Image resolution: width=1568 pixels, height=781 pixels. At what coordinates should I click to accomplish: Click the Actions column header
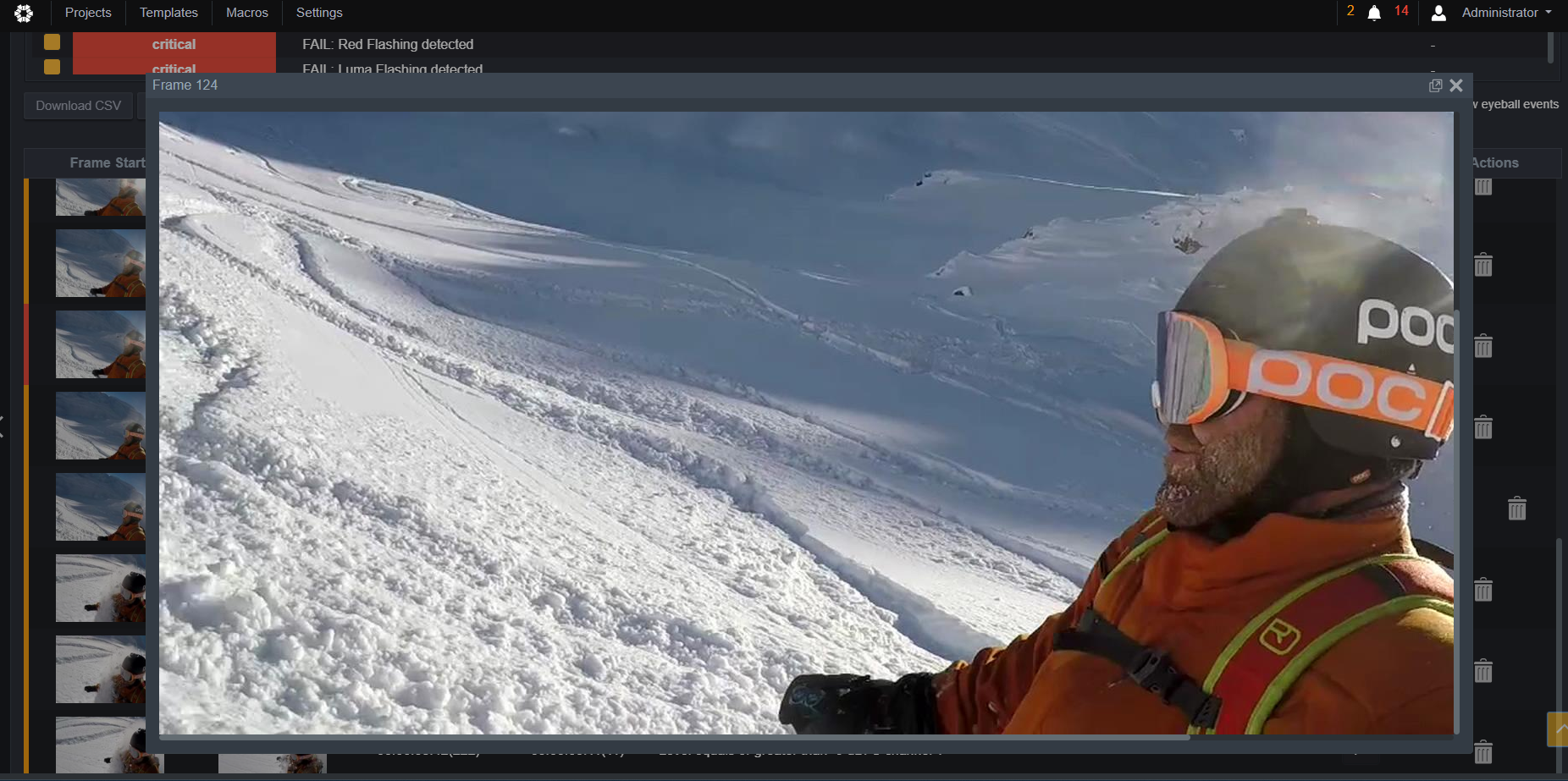tap(1495, 162)
